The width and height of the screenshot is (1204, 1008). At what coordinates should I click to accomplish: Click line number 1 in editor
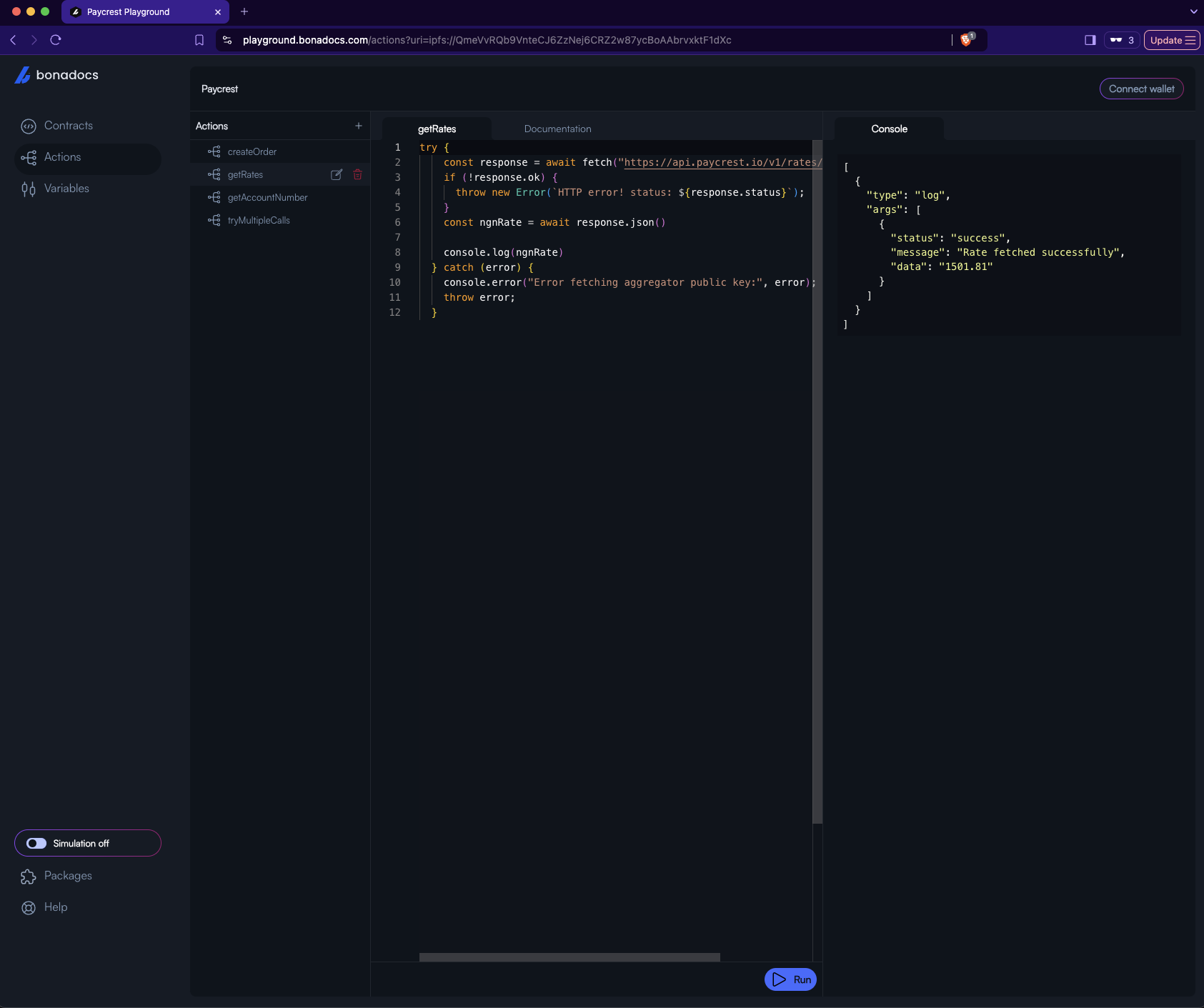398,147
